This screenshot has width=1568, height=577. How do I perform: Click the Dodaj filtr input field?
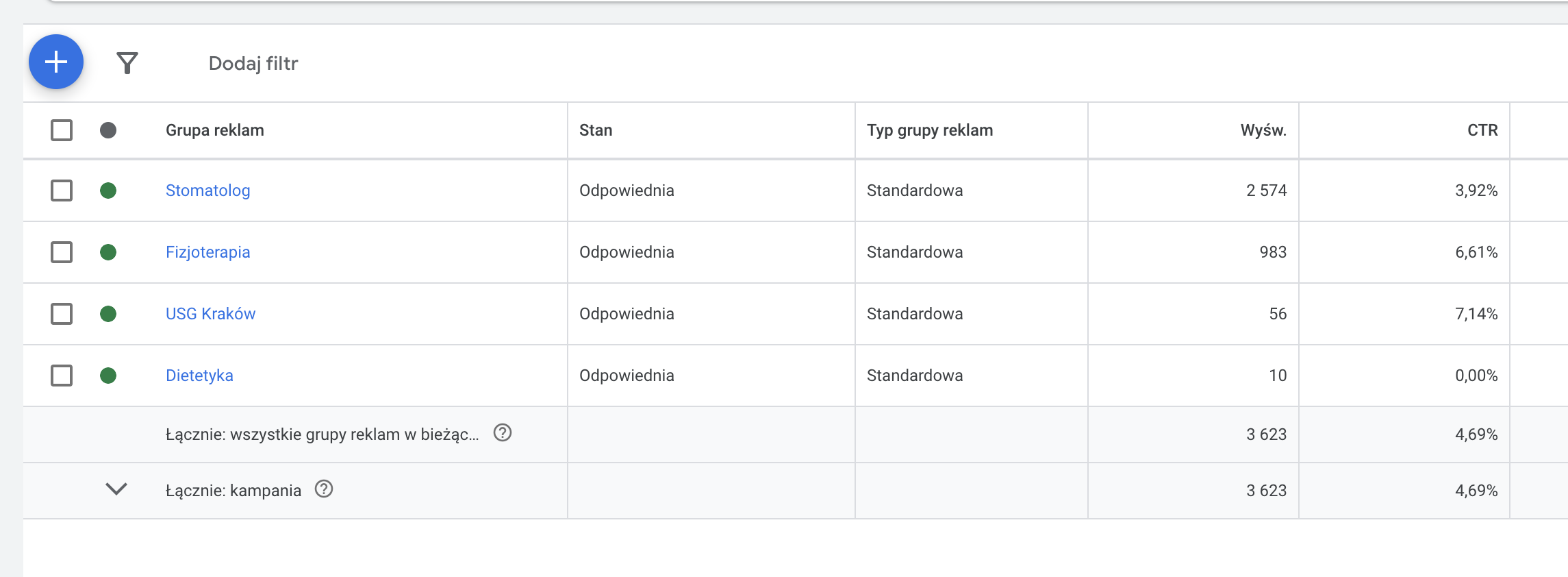(253, 63)
